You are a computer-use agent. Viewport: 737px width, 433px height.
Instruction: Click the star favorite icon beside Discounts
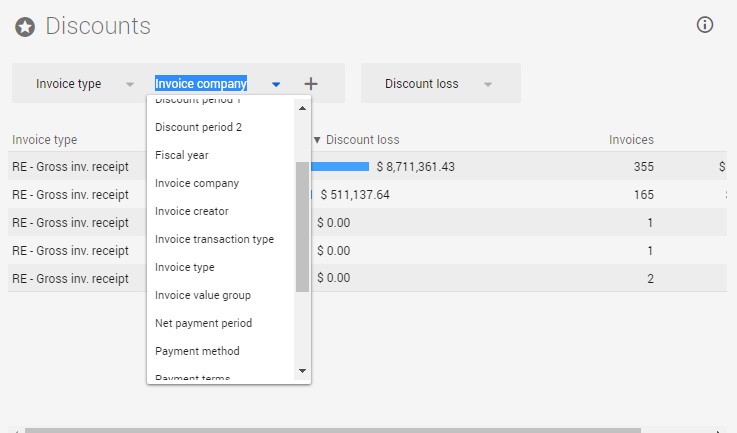[25, 27]
